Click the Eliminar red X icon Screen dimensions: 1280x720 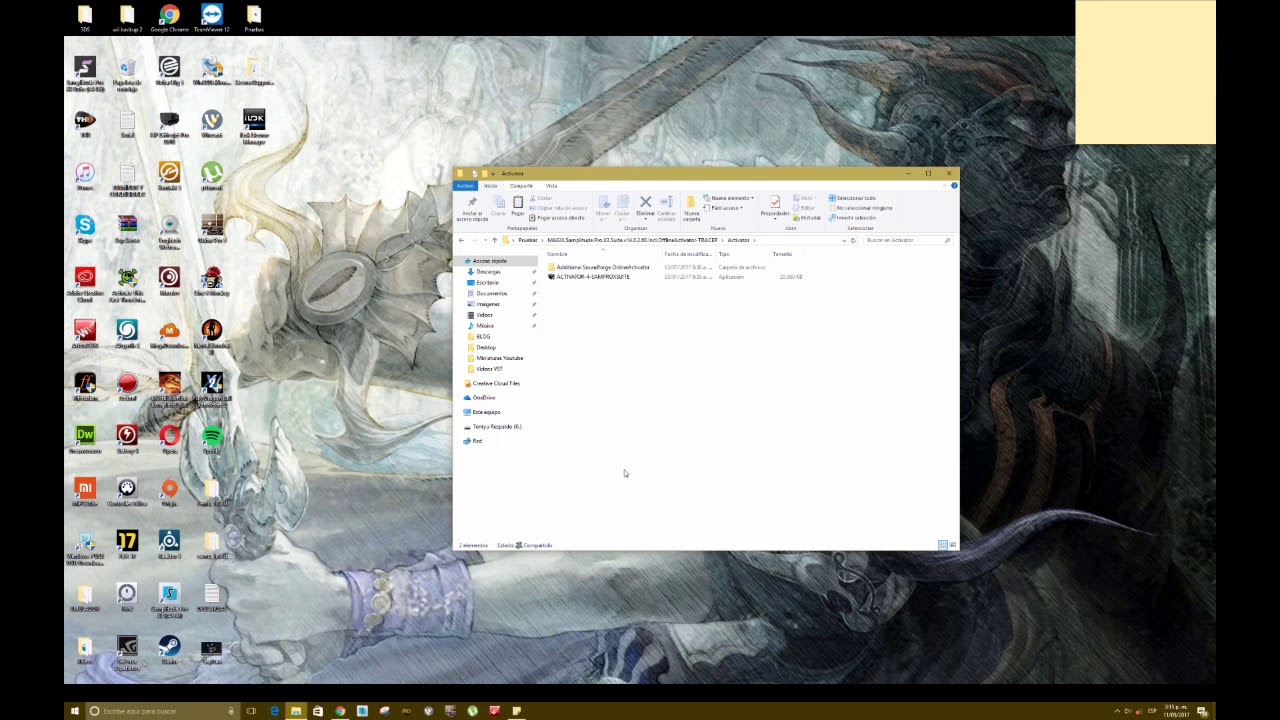646,201
